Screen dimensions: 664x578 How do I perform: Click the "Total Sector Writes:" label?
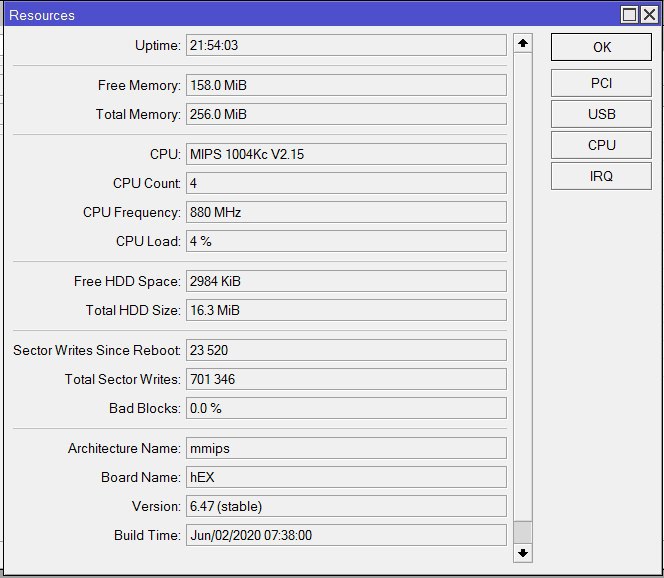click(122, 379)
